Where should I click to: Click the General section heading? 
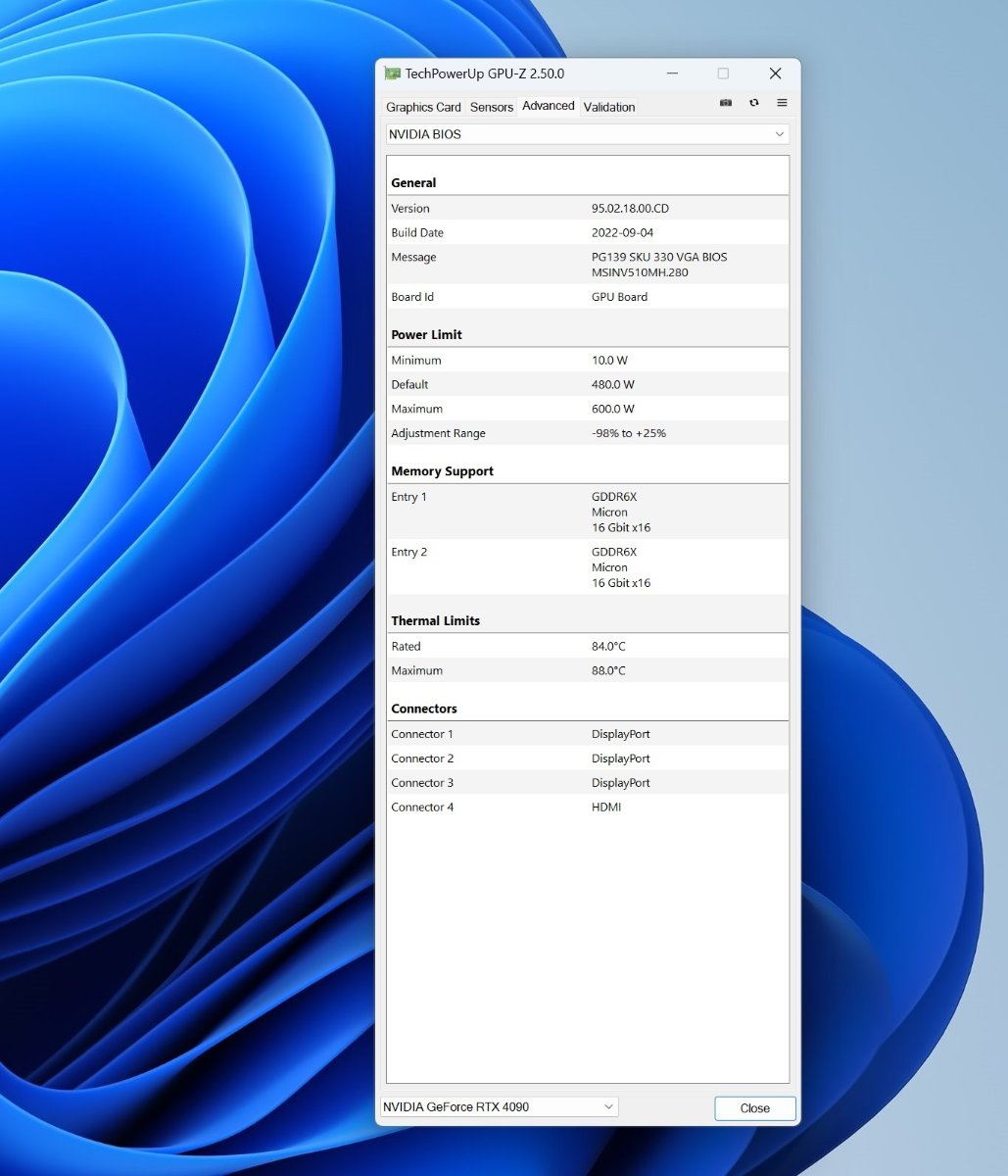pyautogui.click(x=413, y=183)
